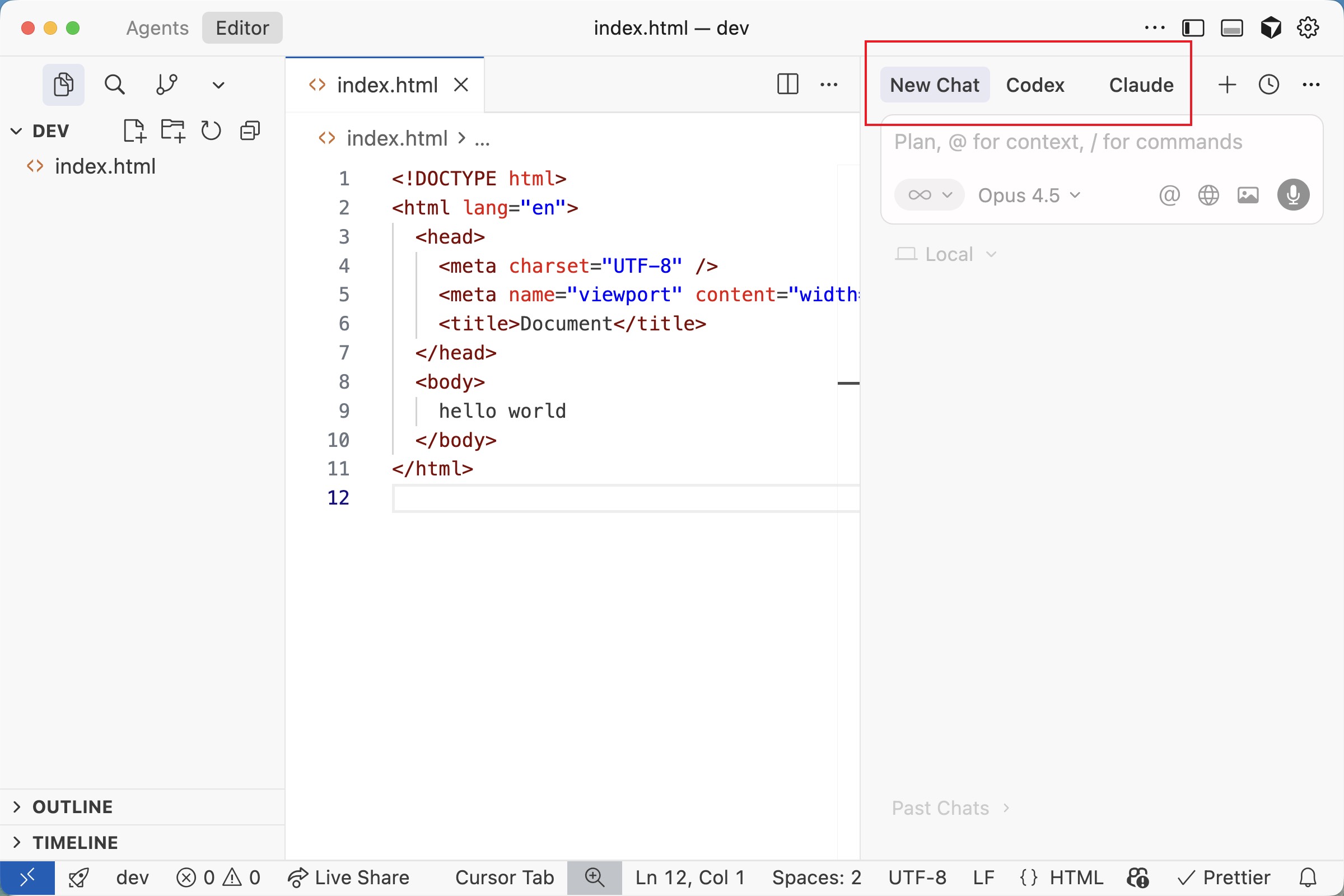Click New Folder icon in explorer
The width and height of the screenshot is (1344, 896).
pos(172,131)
